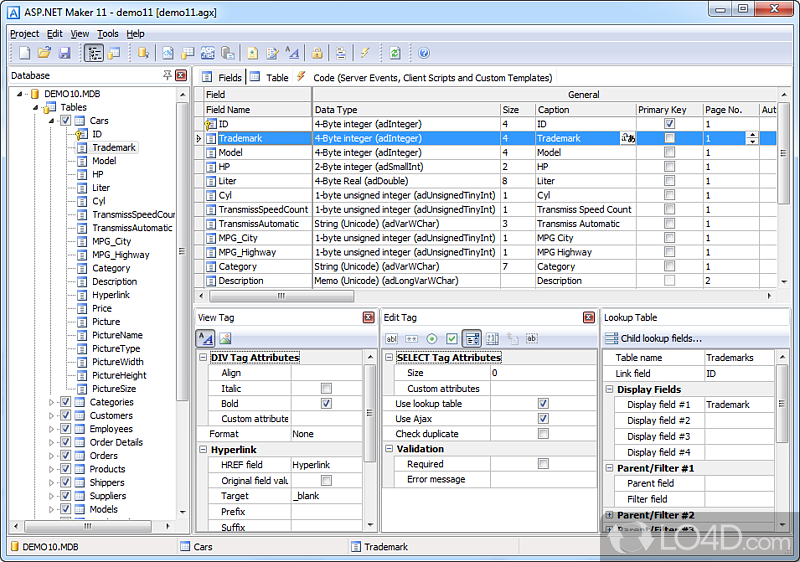The image size is (800, 562).
Task: Collapse the Cars table tree node
Action: pos(51,121)
